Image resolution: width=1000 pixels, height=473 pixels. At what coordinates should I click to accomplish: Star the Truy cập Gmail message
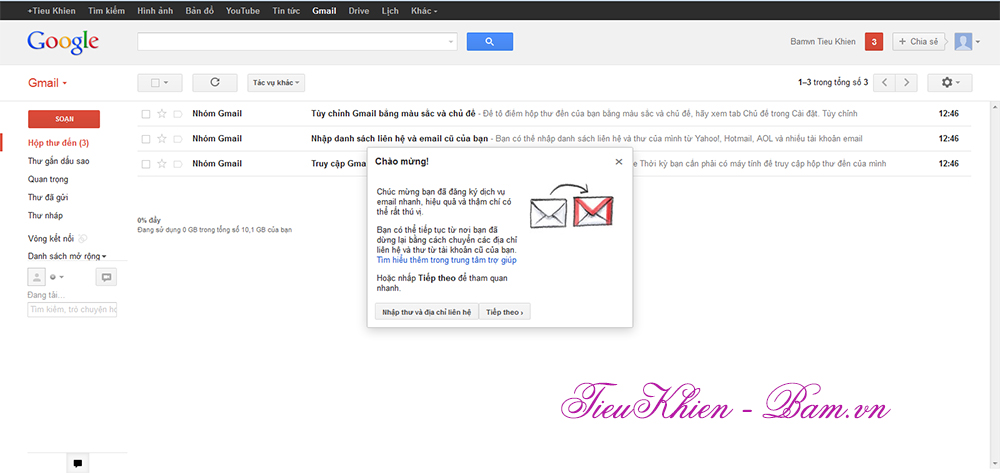tap(162, 164)
